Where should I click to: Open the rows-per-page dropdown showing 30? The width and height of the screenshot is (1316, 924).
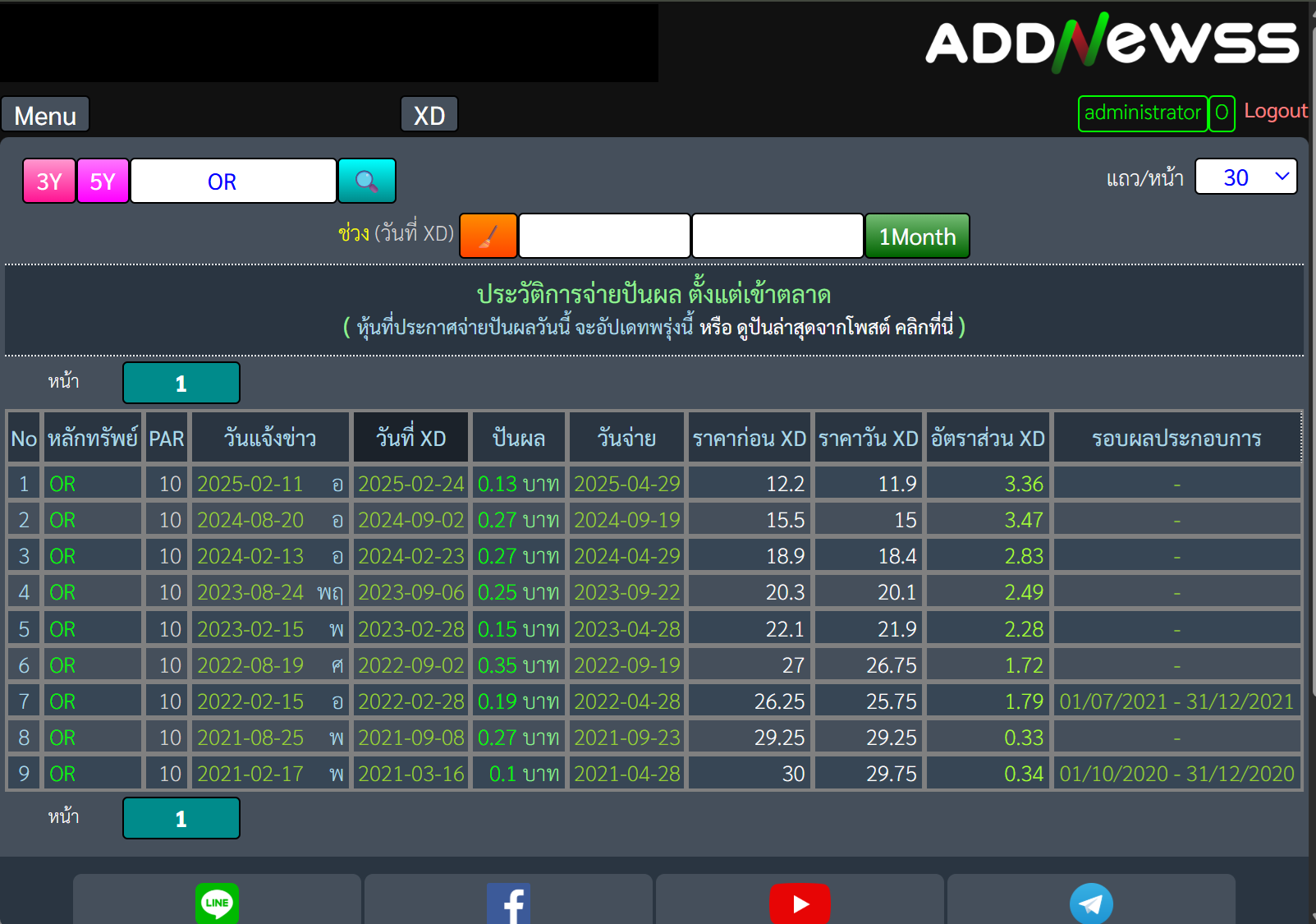click(1246, 177)
